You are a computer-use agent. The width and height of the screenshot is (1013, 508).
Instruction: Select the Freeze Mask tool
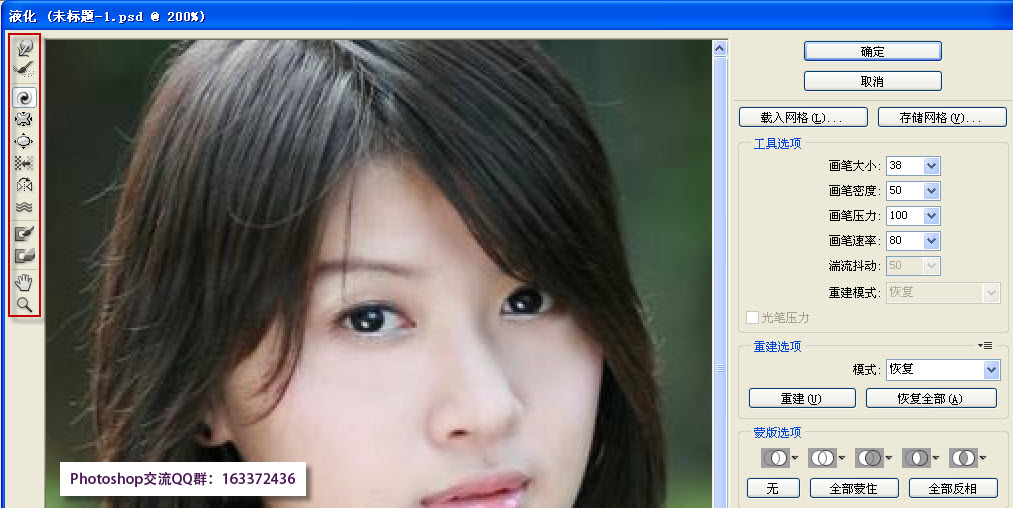point(25,234)
